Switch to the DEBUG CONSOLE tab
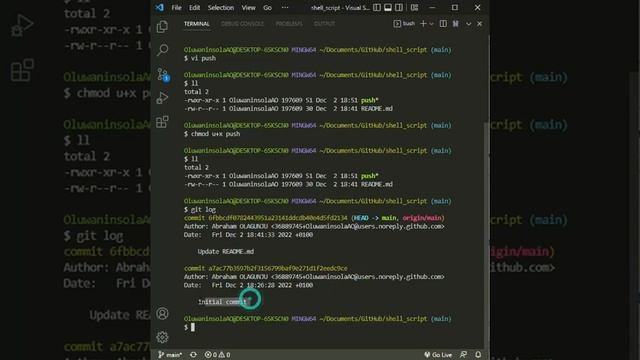The image size is (640, 360). (242, 24)
